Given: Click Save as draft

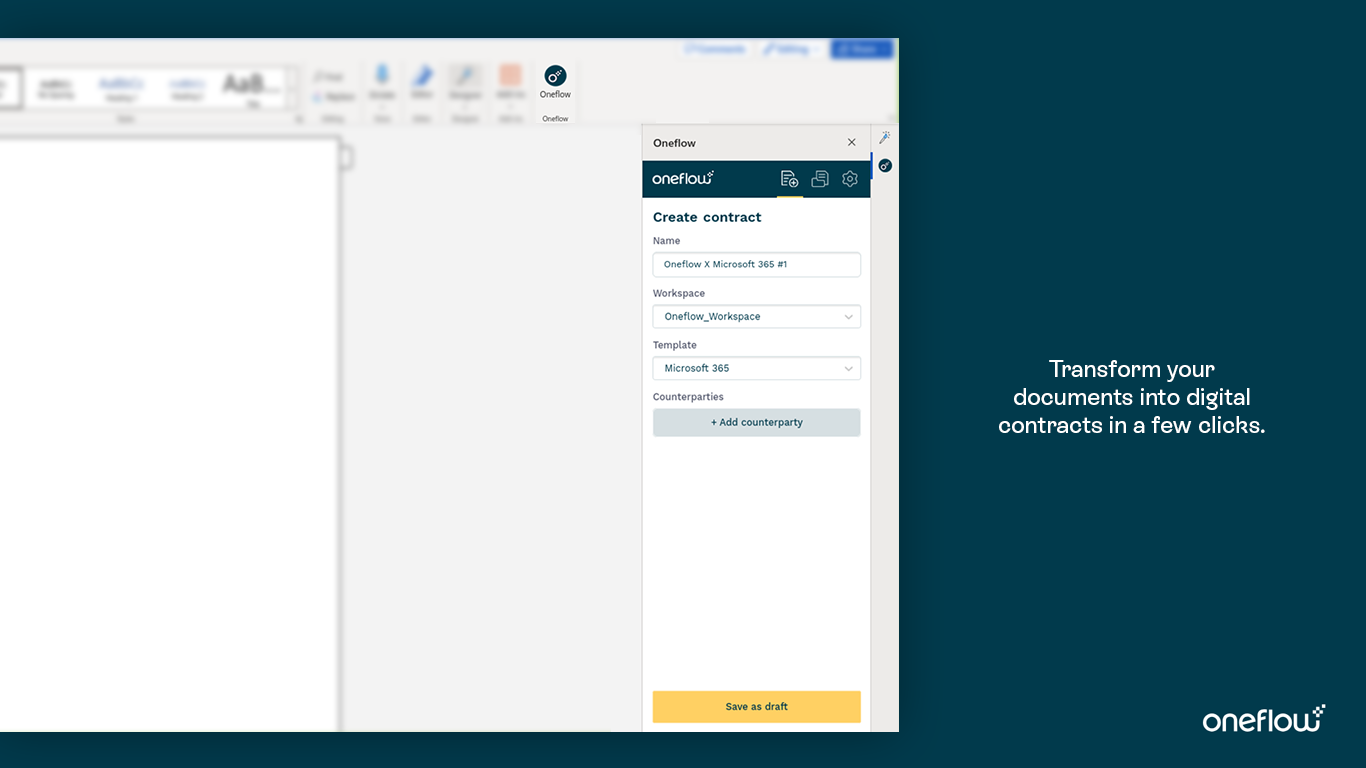Looking at the screenshot, I should point(757,707).
